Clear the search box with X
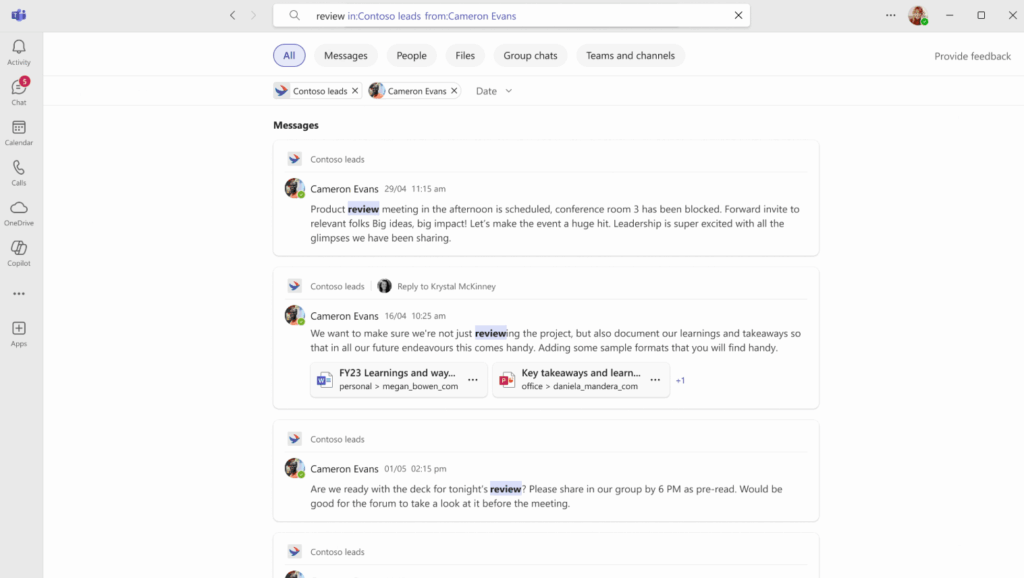 (x=739, y=15)
